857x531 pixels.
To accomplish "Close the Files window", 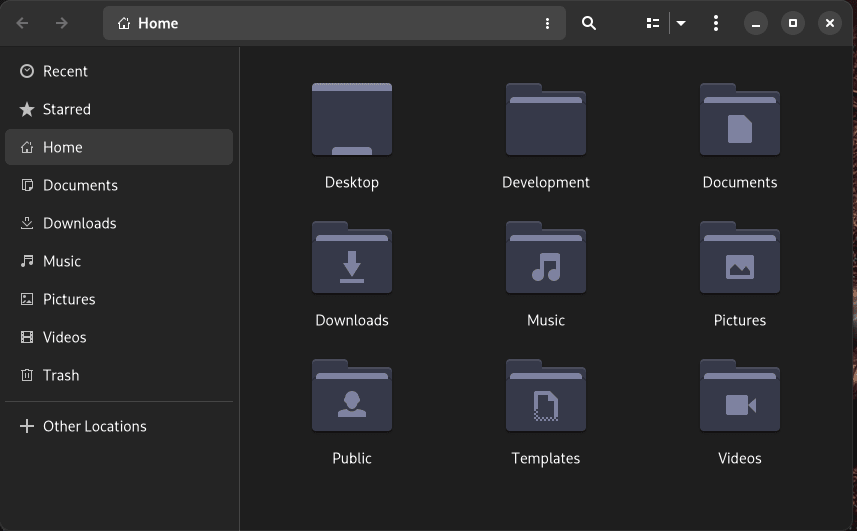I will pos(830,23).
